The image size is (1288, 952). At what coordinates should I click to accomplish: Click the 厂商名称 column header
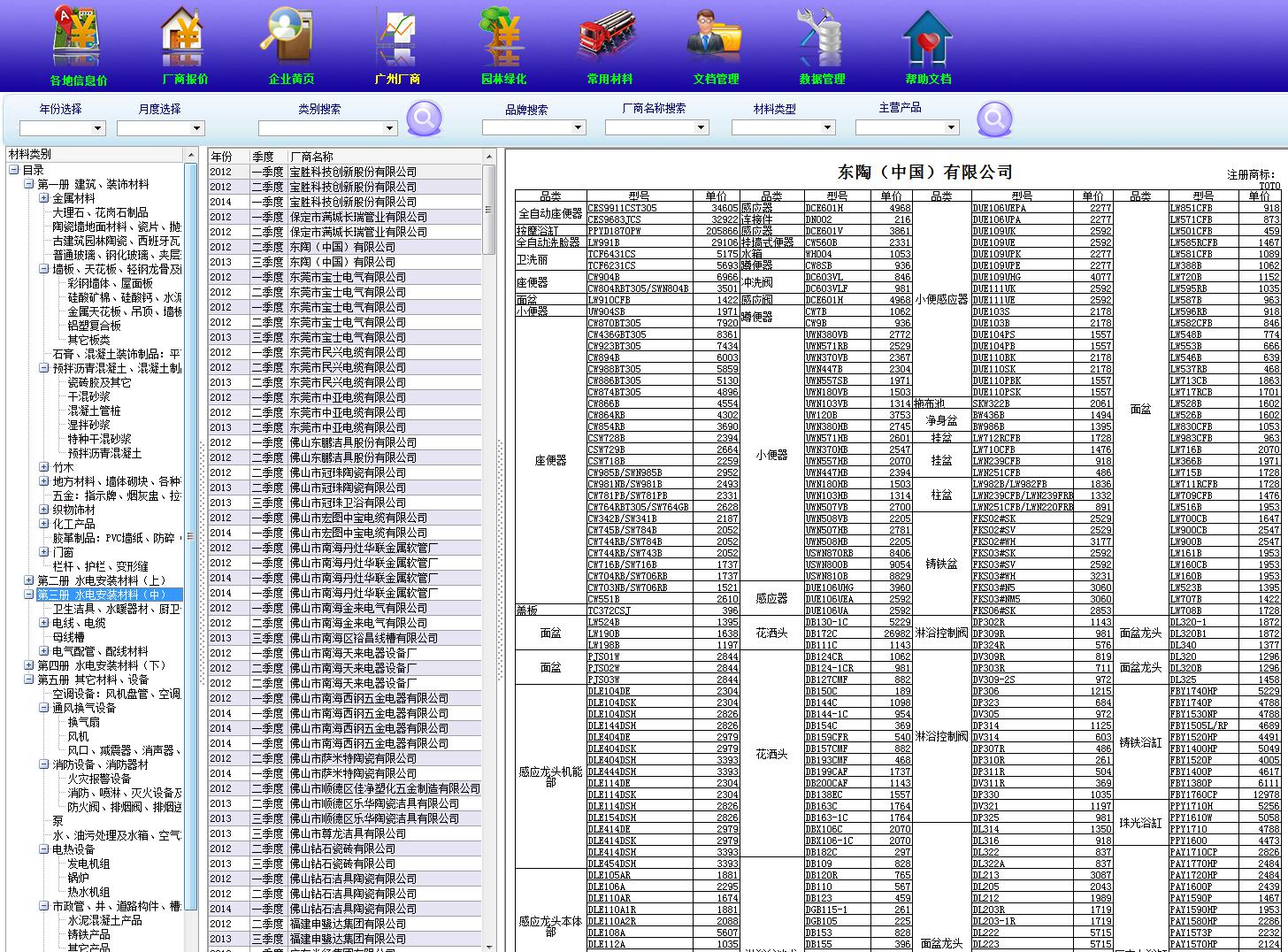point(385,157)
